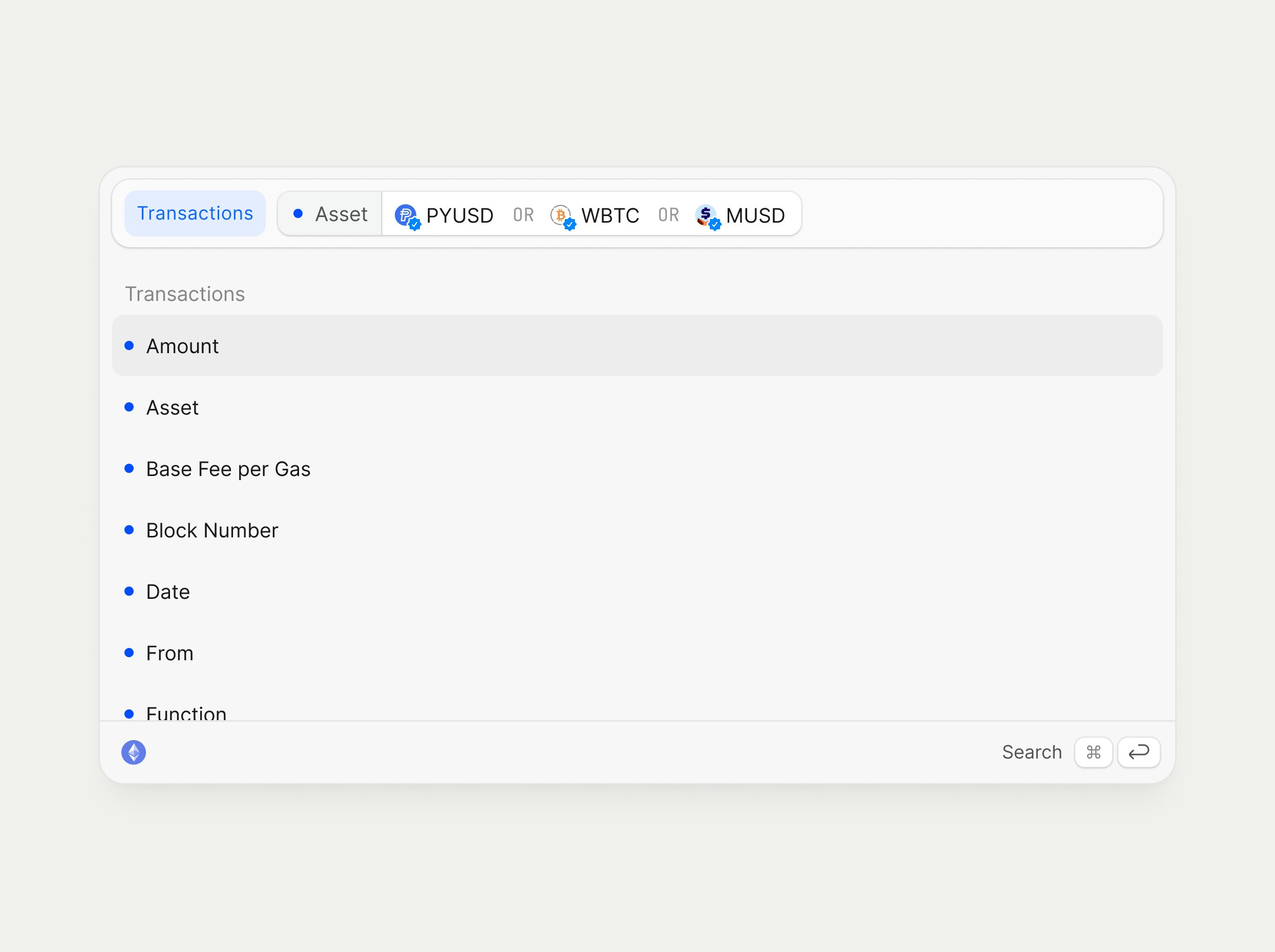Select the Transactions chip in the search bar
Screen dimensions: 1275x952
point(195,214)
